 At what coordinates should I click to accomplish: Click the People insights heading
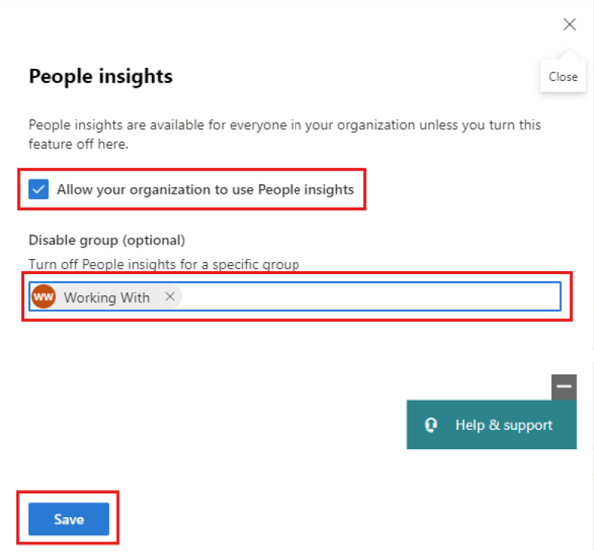[101, 76]
